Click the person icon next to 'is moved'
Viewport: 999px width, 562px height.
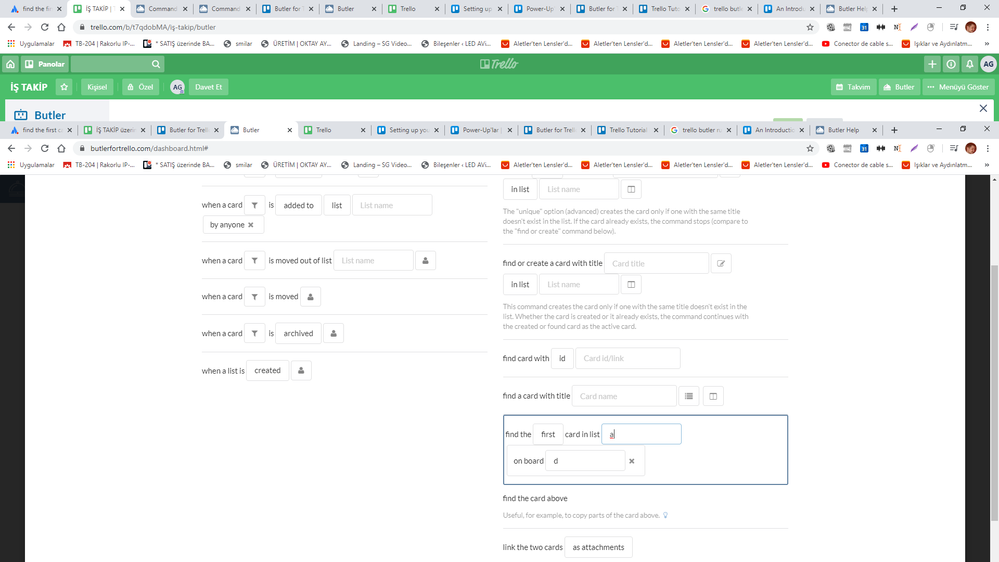point(310,297)
